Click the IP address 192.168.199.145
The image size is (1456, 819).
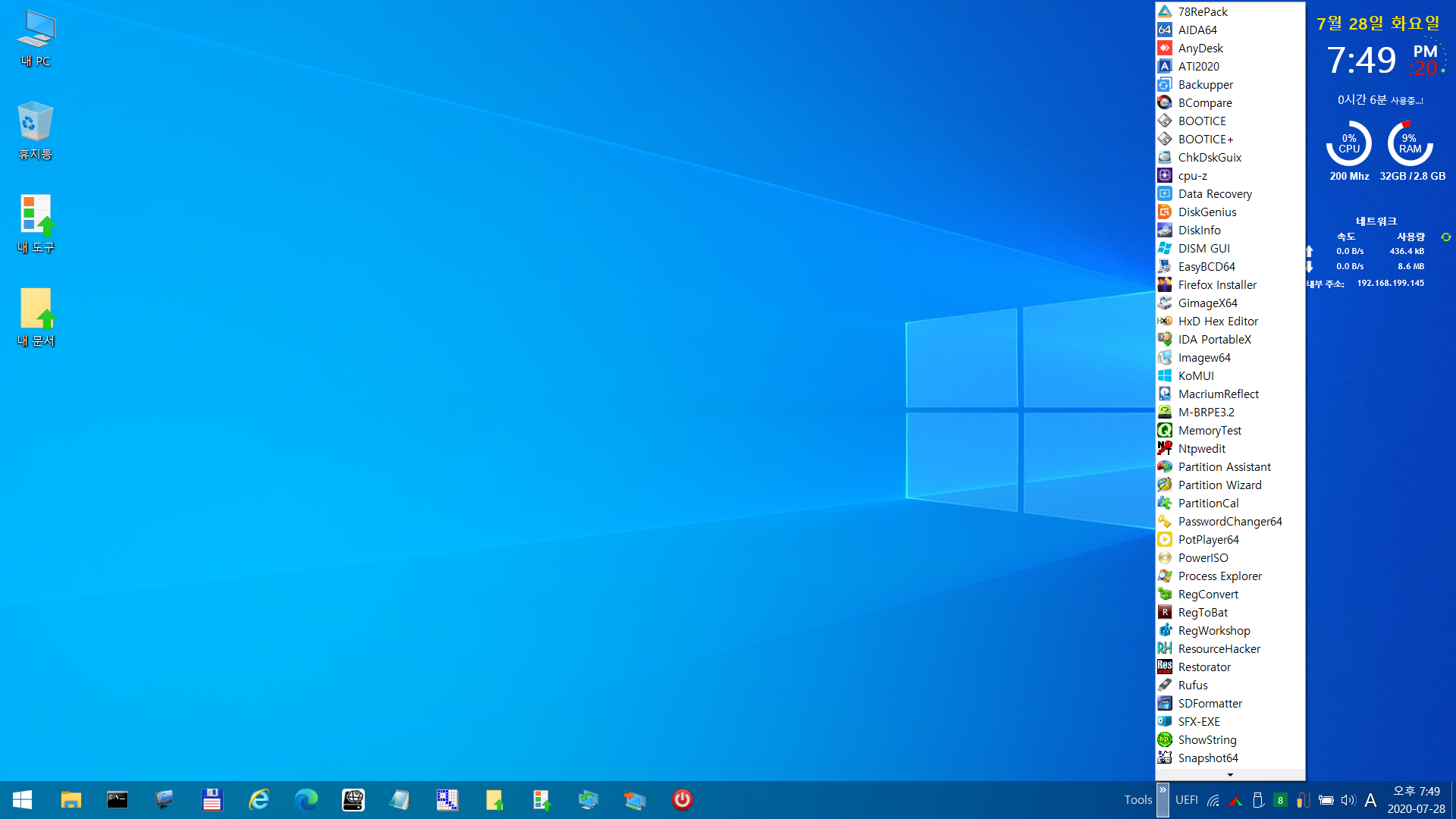pos(1390,283)
